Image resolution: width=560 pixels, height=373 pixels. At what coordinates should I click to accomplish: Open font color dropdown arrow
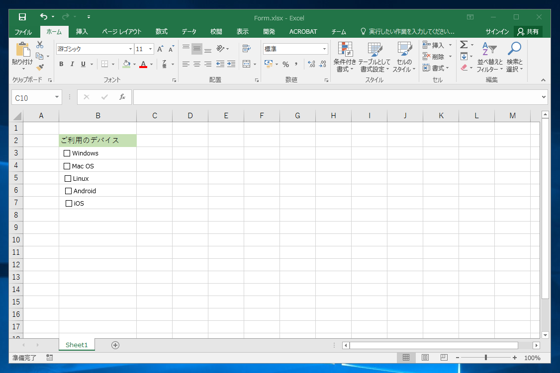click(x=151, y=64)
